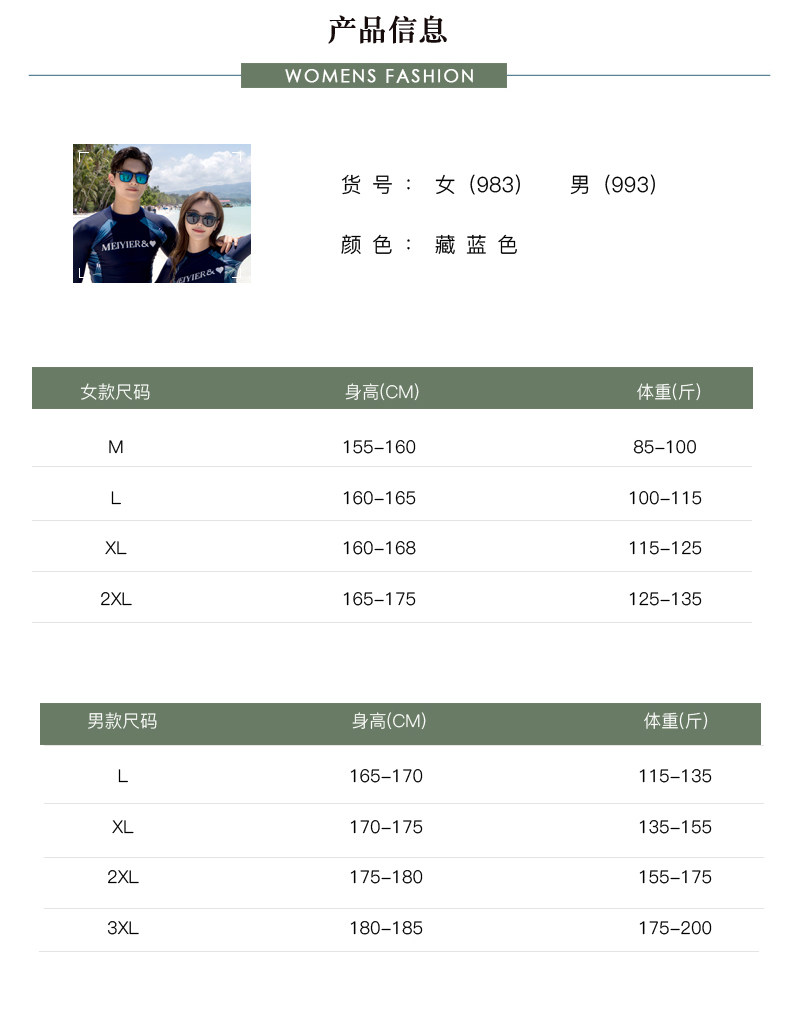Click the 藏蓝色 color label
Screen dimensions: 790x1035
[476, 245]
